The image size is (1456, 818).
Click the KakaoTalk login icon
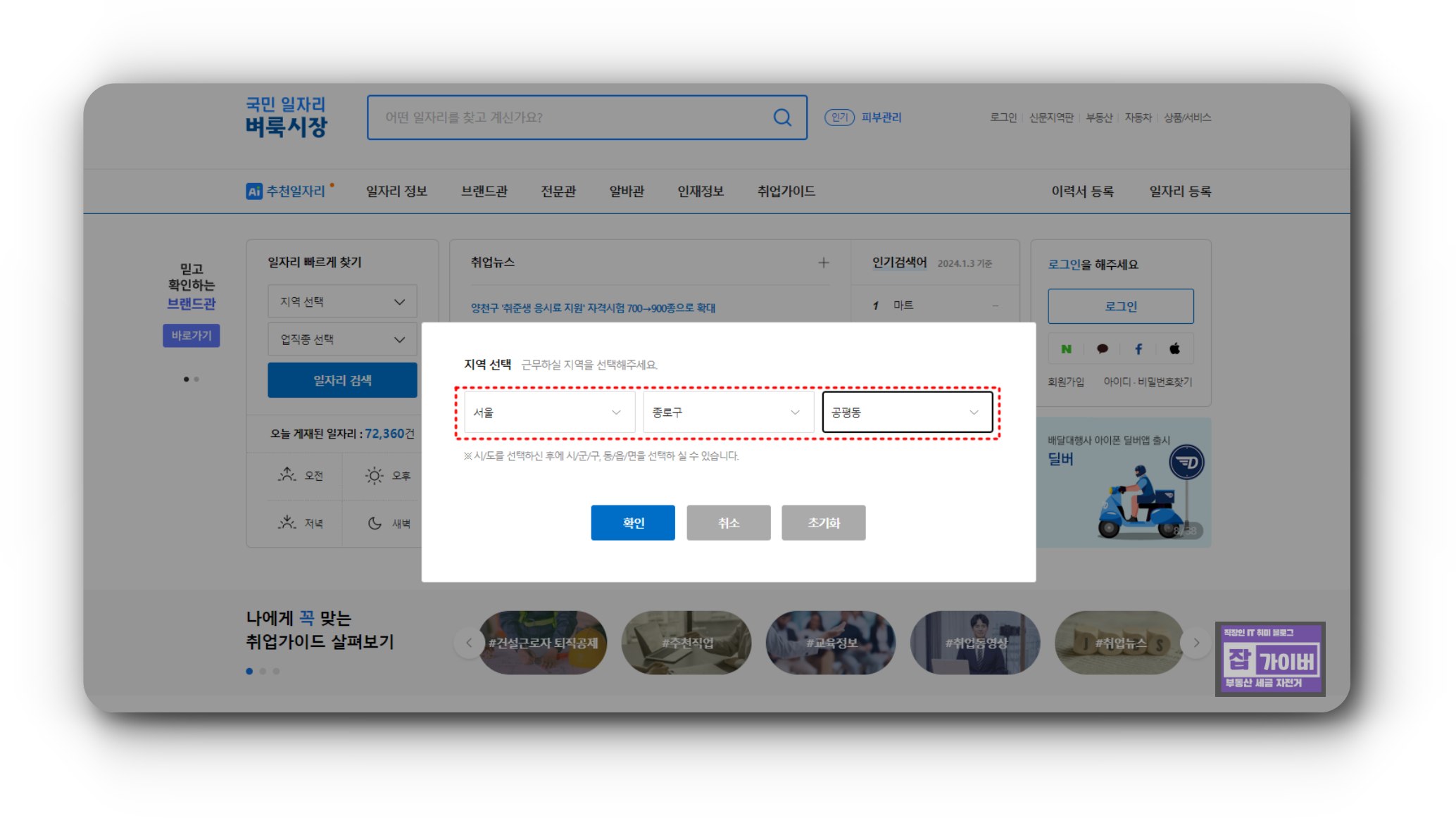coord(1102,349)
